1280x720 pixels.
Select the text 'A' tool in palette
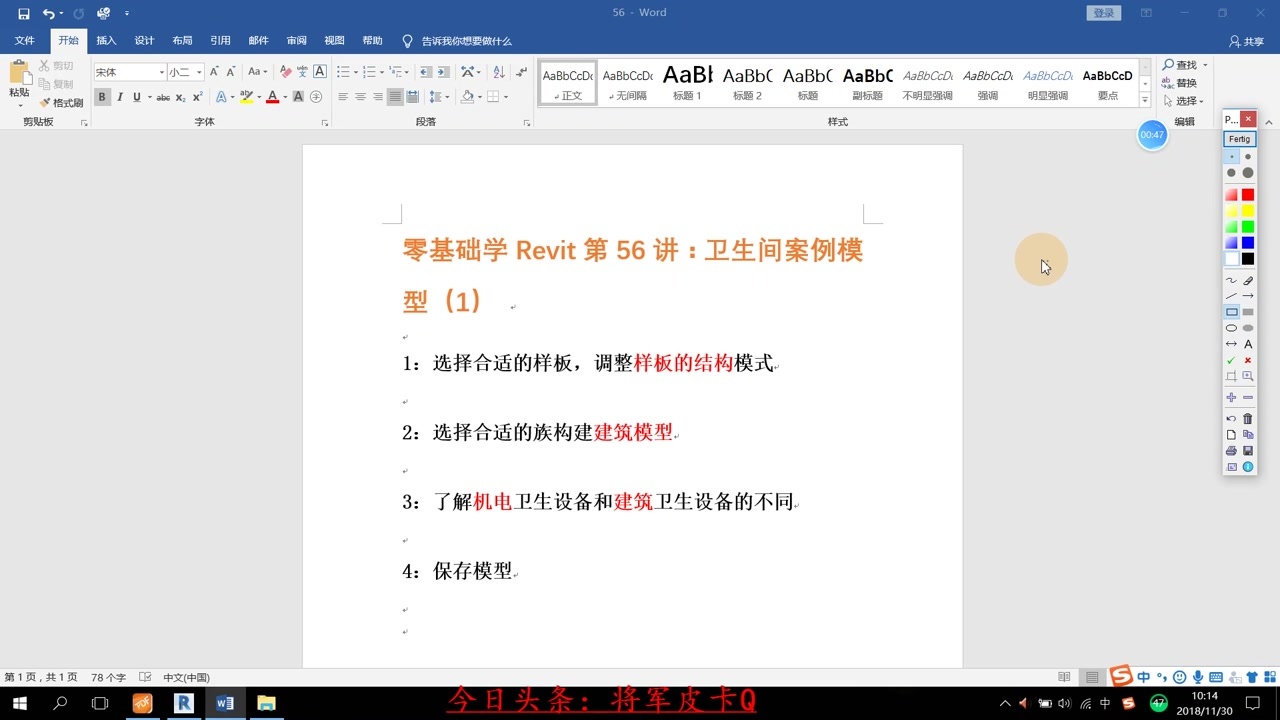(1248, 344)
